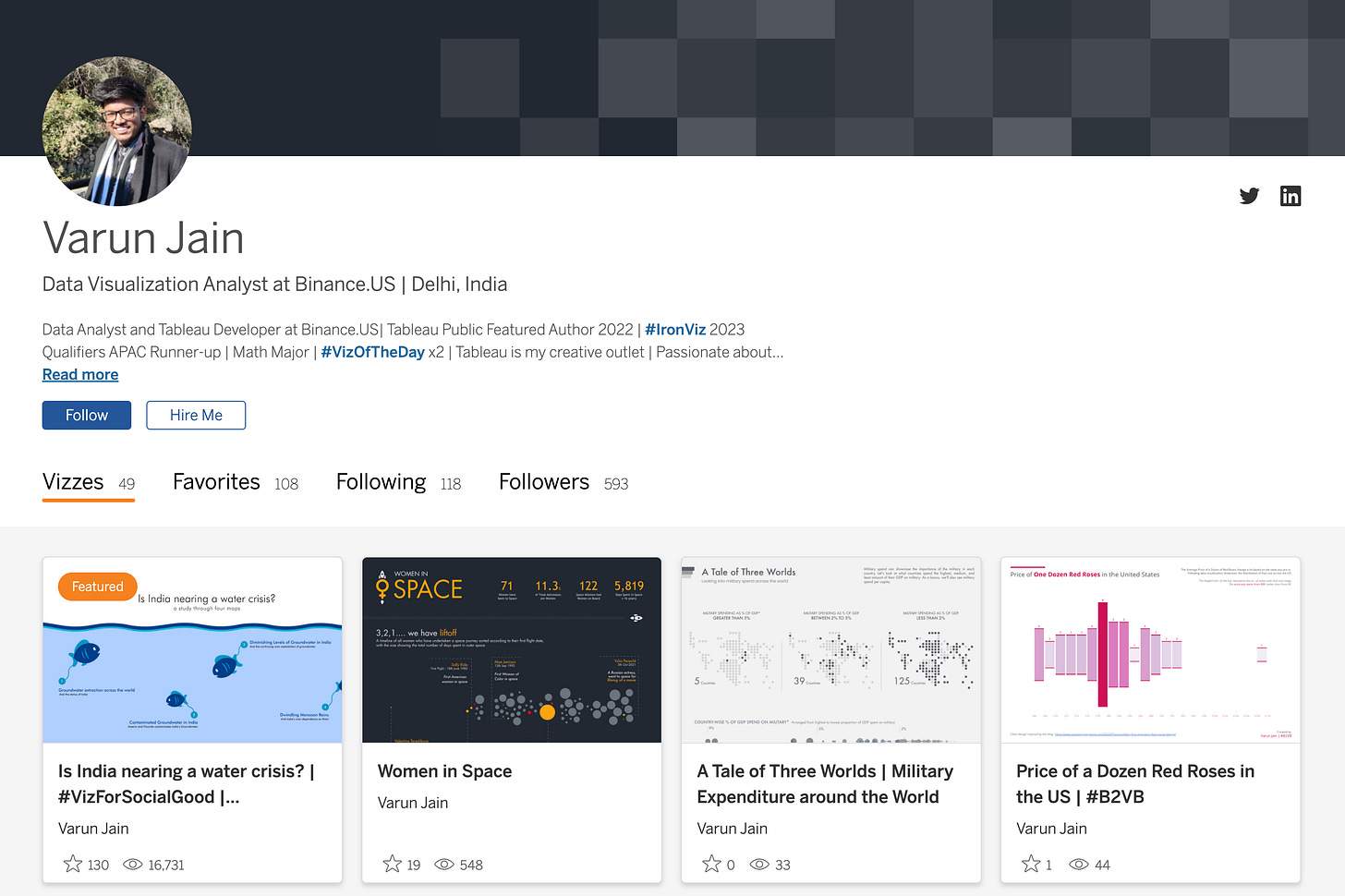
Task: Click the Featured badge on the water crisis viz
Action: [x=97, y=586]
